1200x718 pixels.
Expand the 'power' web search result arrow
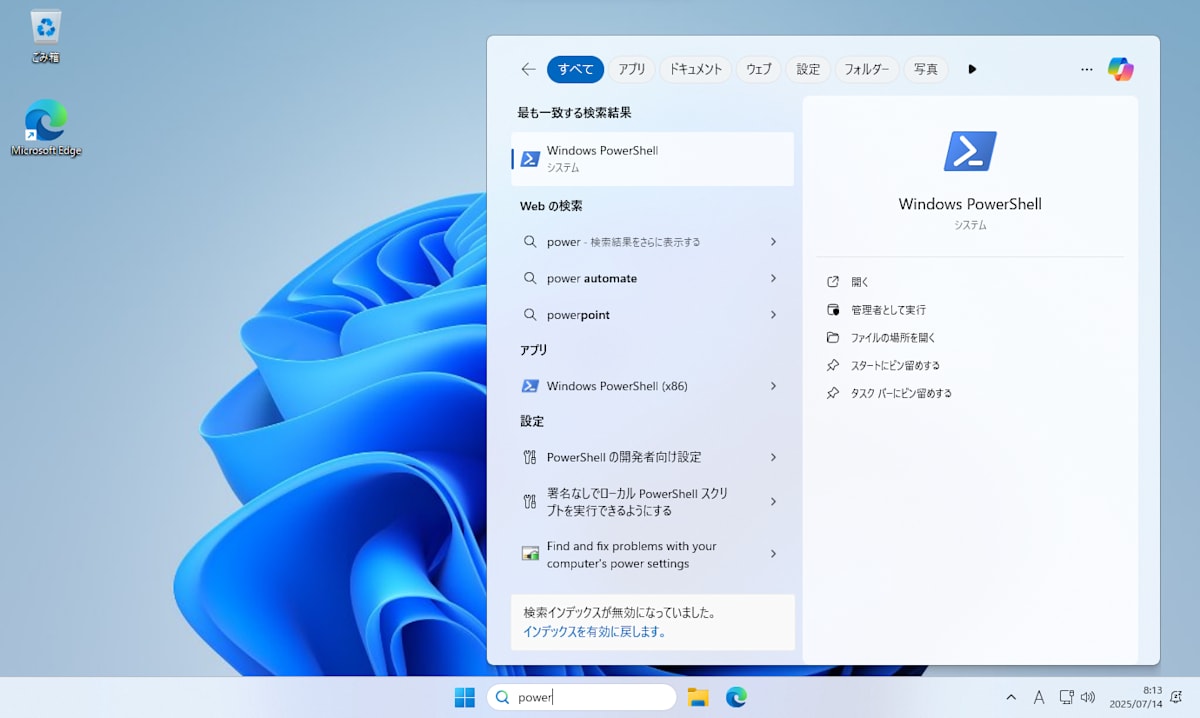coord(773,242)
